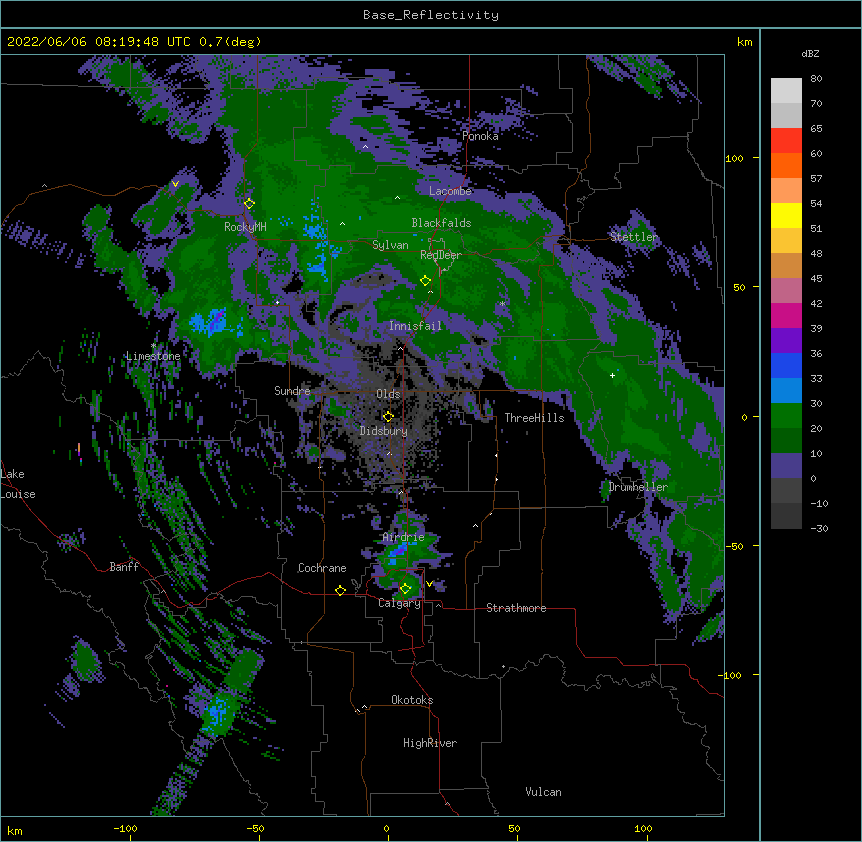Select the bright yellow 51-54 dBZ swatch

click(x=786, y=216)
